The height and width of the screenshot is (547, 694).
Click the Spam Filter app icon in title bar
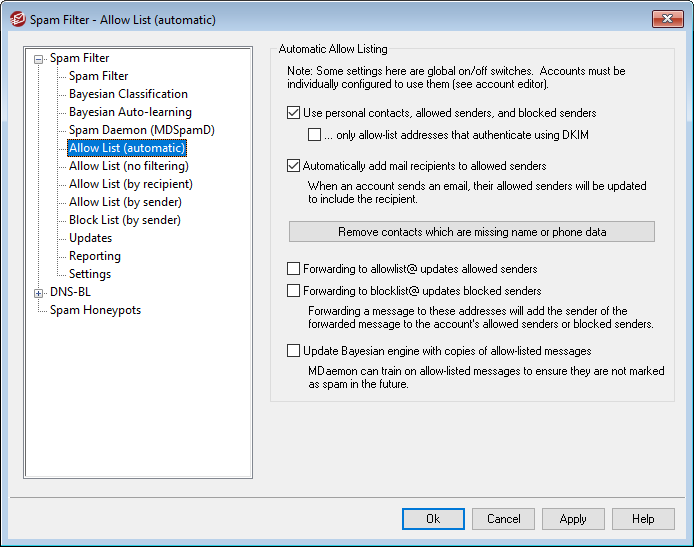tap(17, 19)
